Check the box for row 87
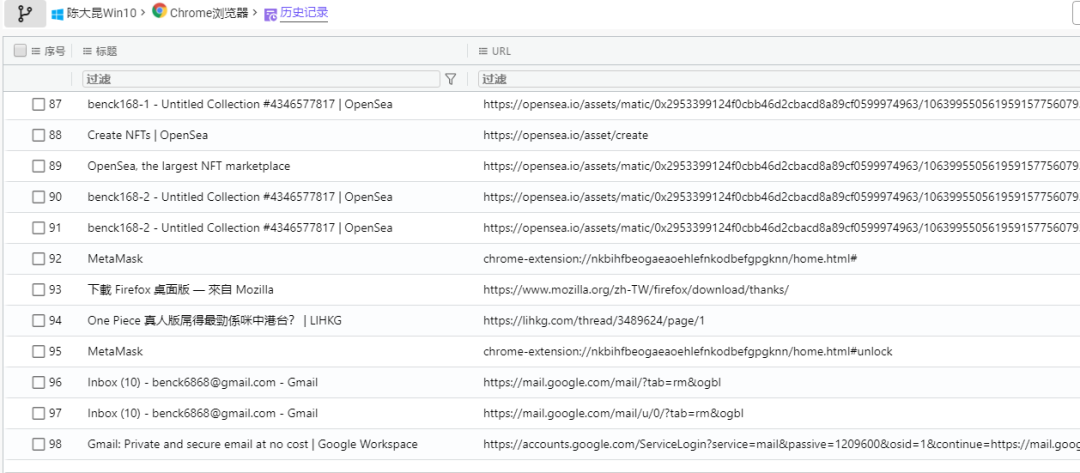This screenshot has height=473, width=1080. tap(39, 104)
